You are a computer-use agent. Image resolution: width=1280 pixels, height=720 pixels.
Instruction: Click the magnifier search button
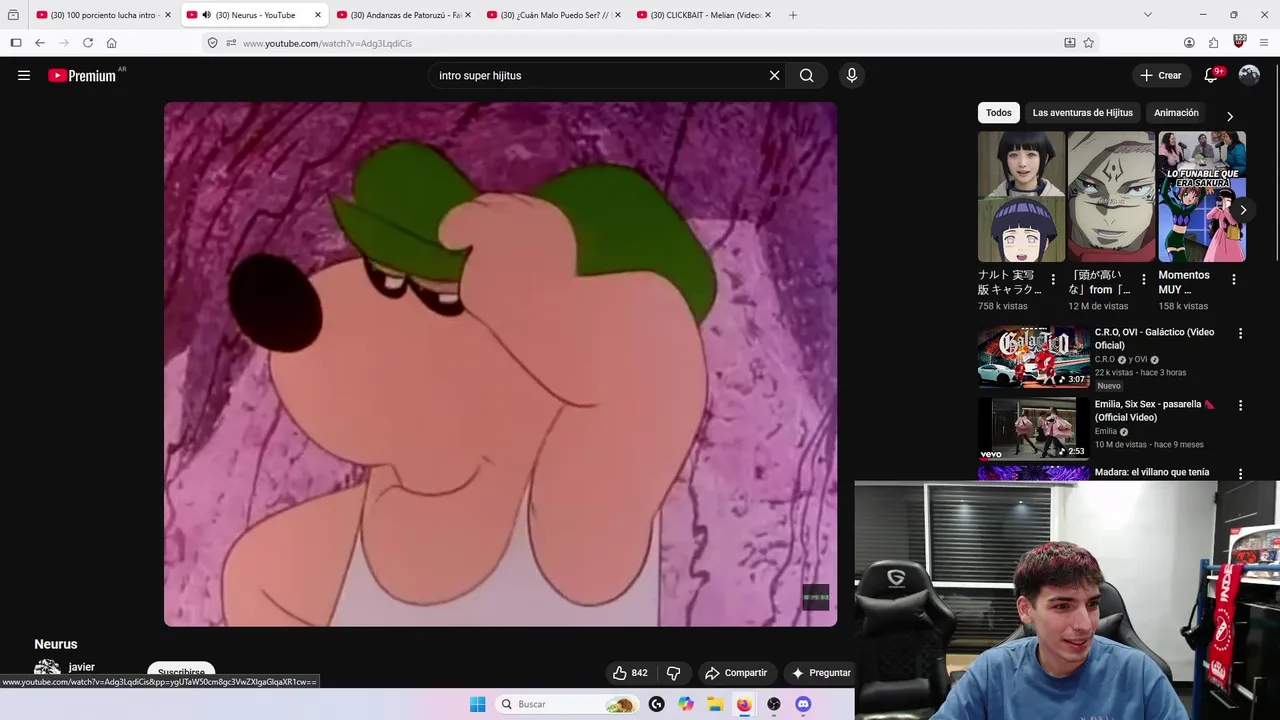(806, 75)
